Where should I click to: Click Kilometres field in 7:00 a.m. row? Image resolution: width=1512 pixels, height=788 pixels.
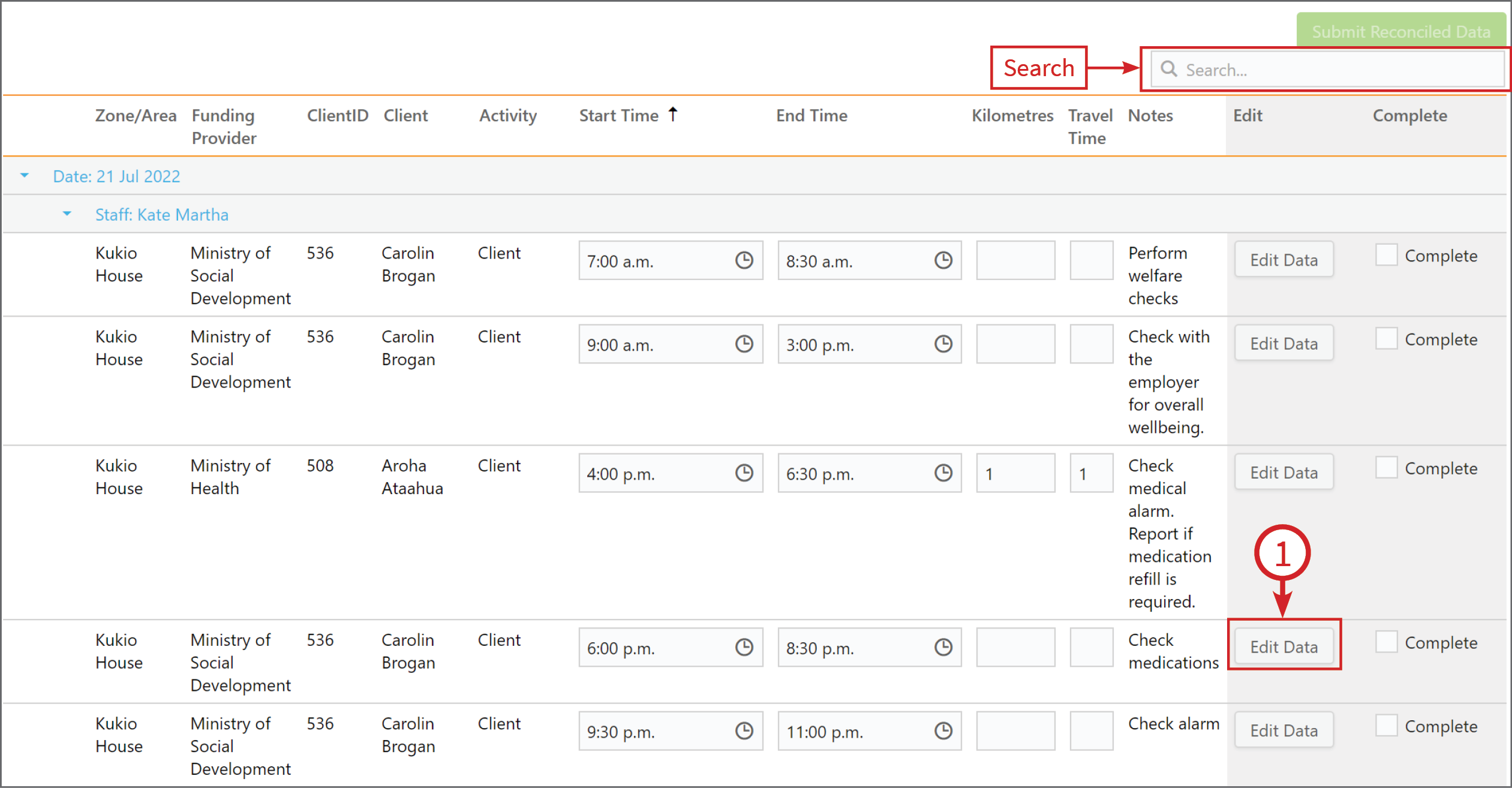click(1015, 260)
